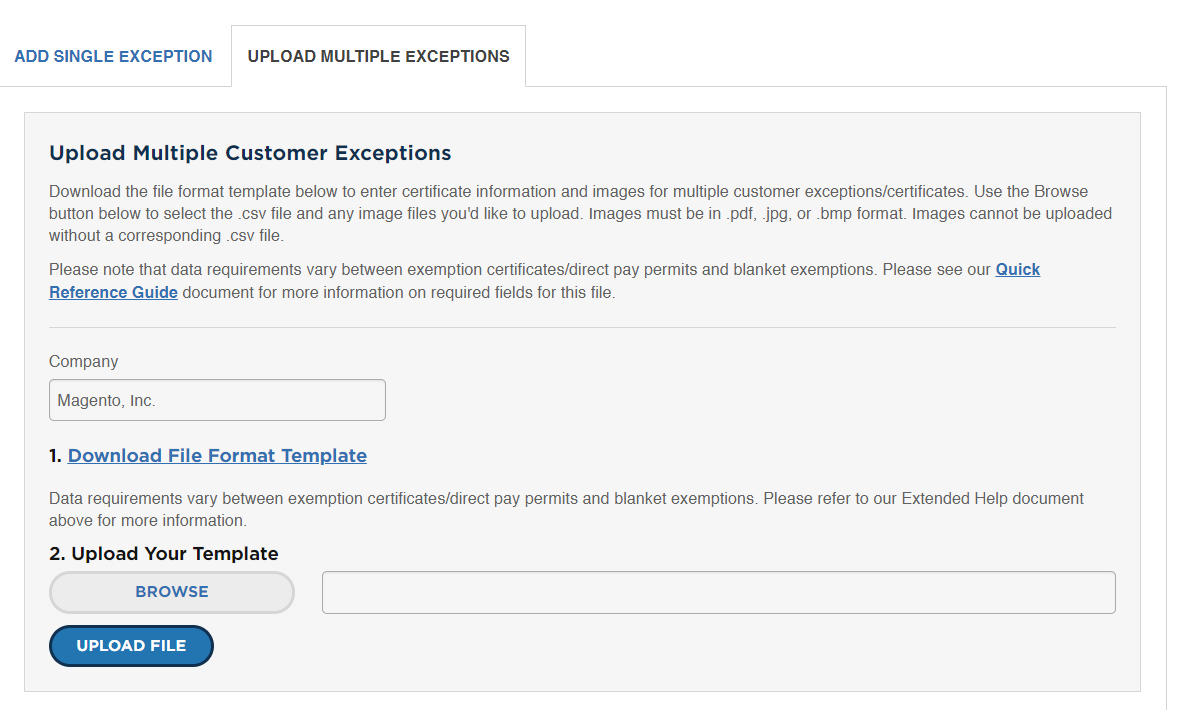Click the 'Upload Multiple Customer Exceptions' heading

click(x=250, y=153)
